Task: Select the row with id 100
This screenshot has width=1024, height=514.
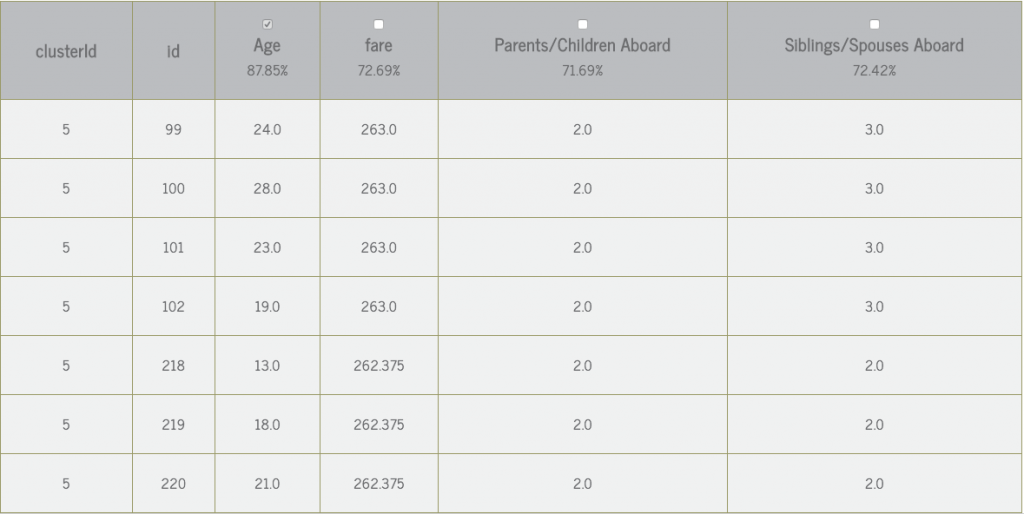Action: 511,188
